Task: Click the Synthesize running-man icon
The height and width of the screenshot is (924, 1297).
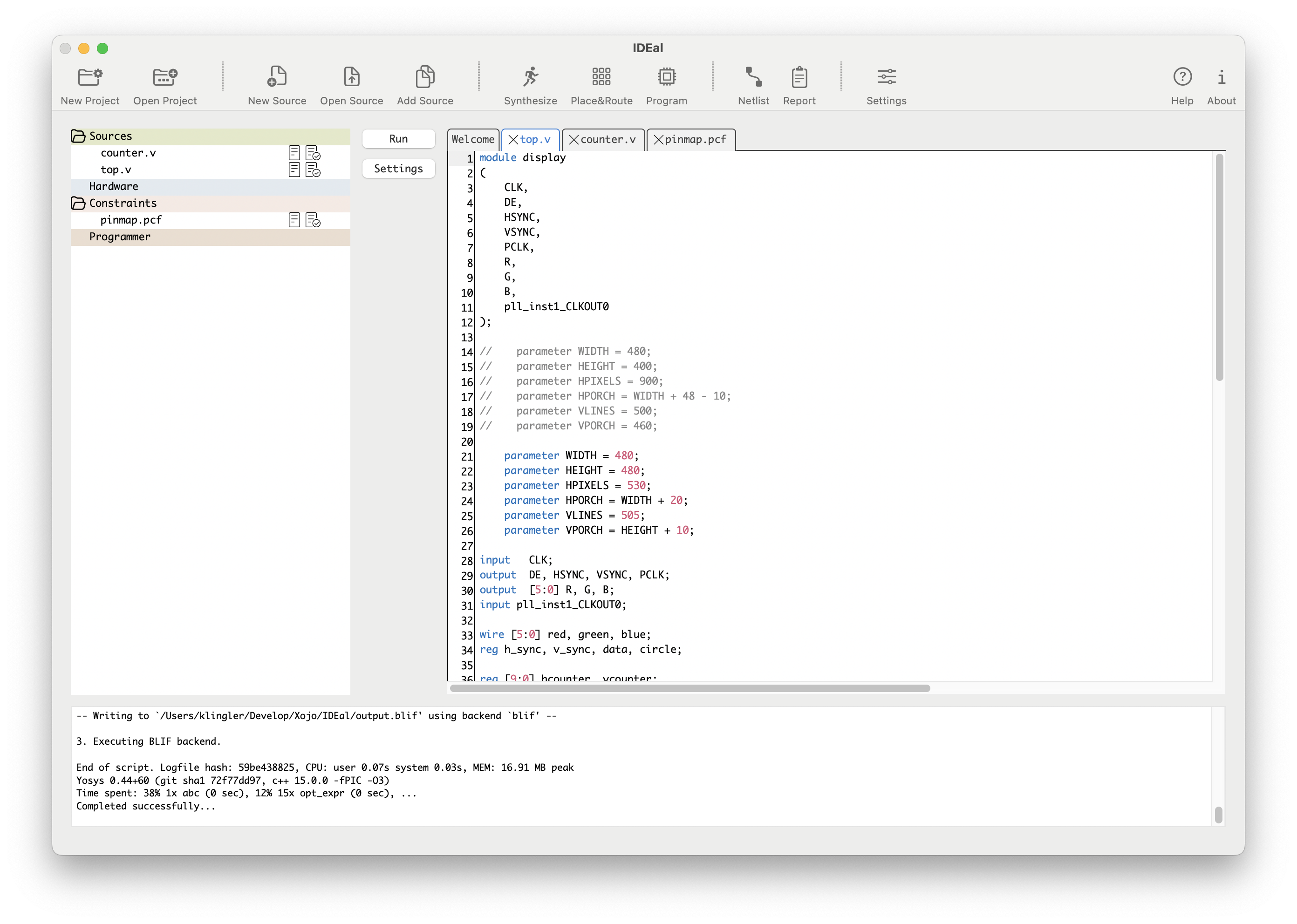Action: click(531, 77)
